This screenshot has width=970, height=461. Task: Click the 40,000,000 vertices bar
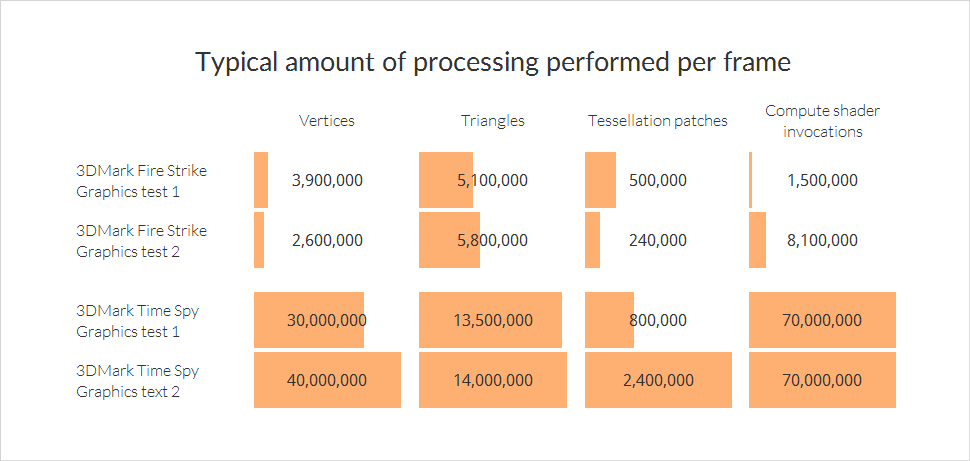327,380
